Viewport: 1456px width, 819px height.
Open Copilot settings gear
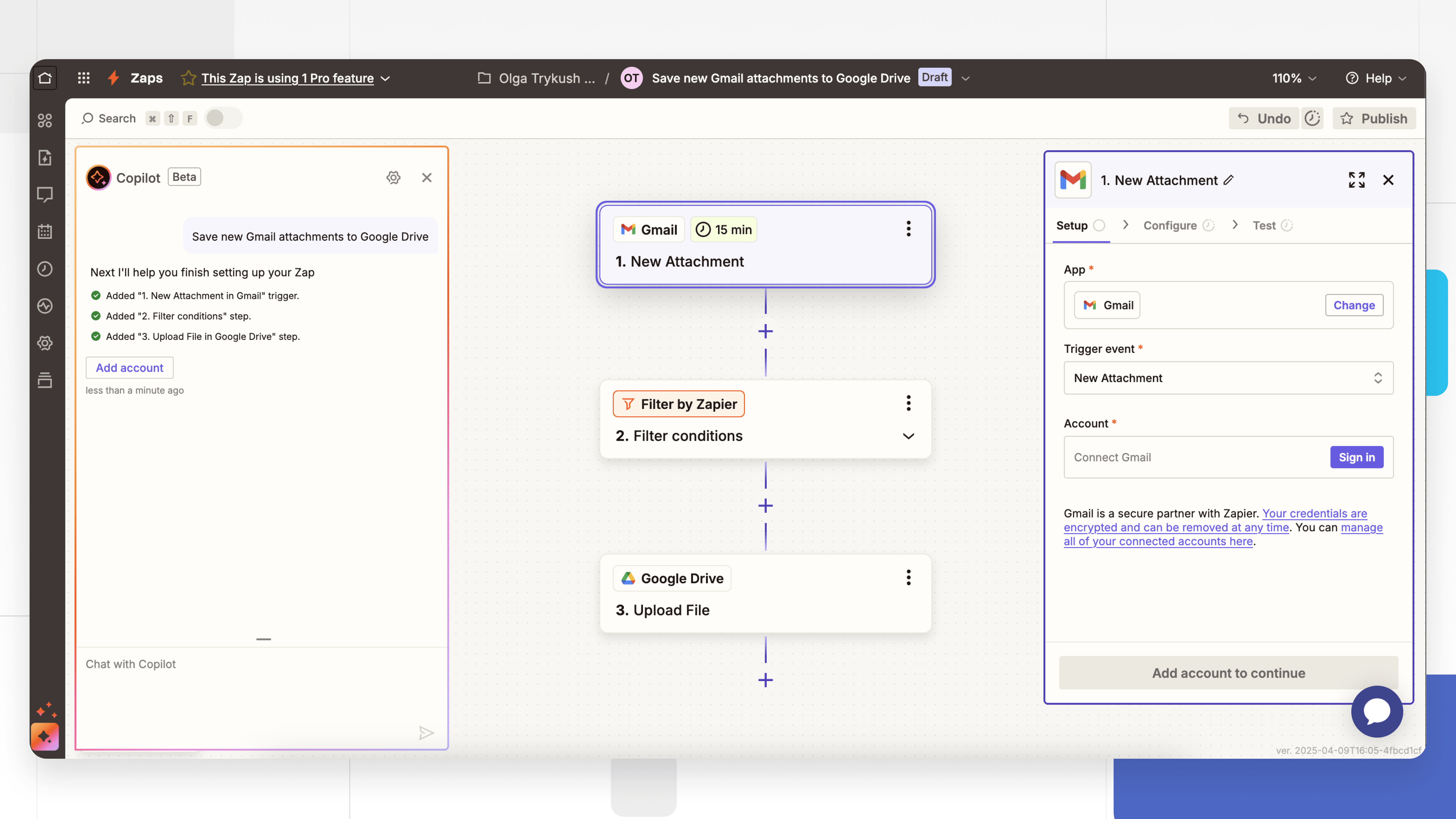click(393, 177)
